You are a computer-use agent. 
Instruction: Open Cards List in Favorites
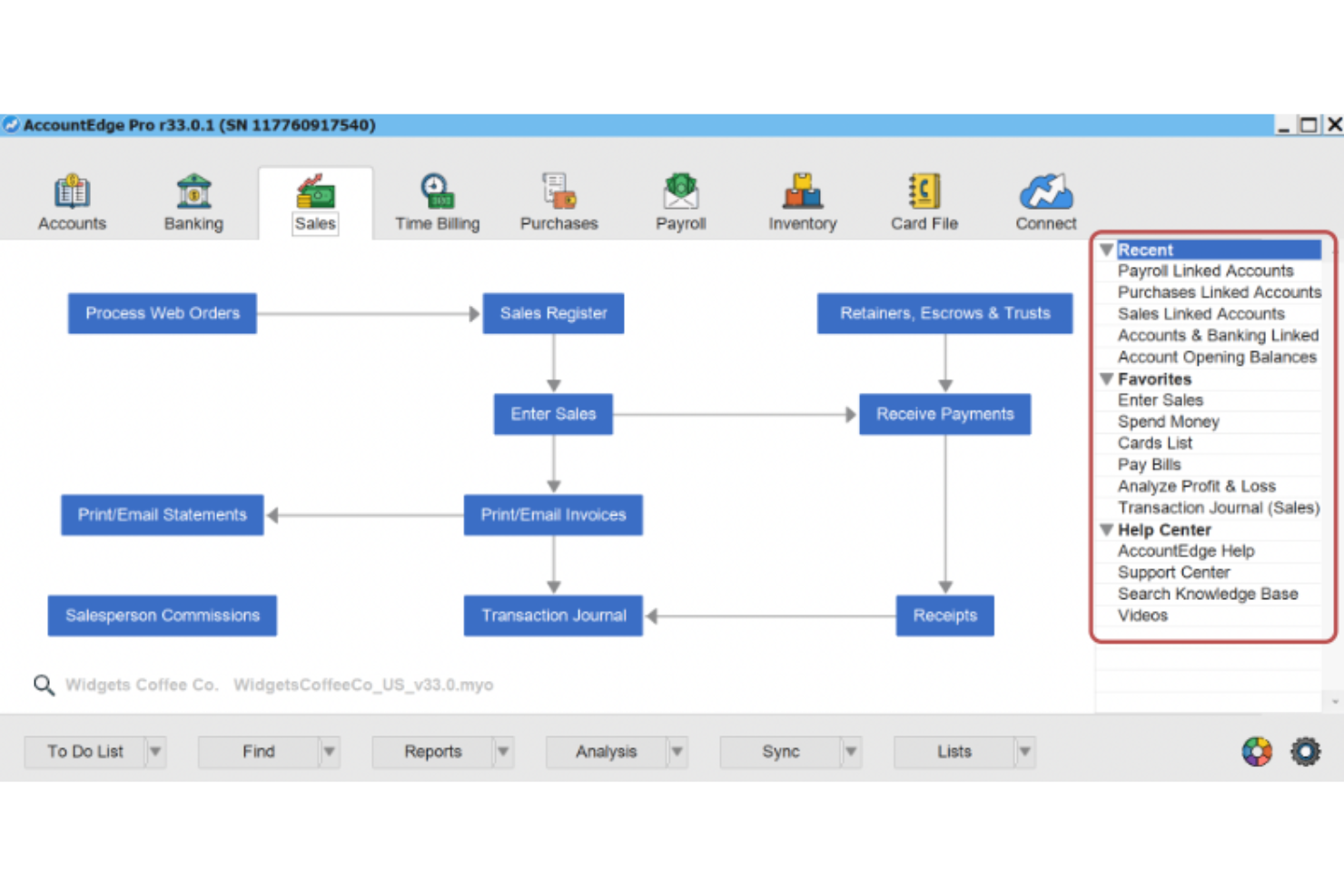[1154, 443]
